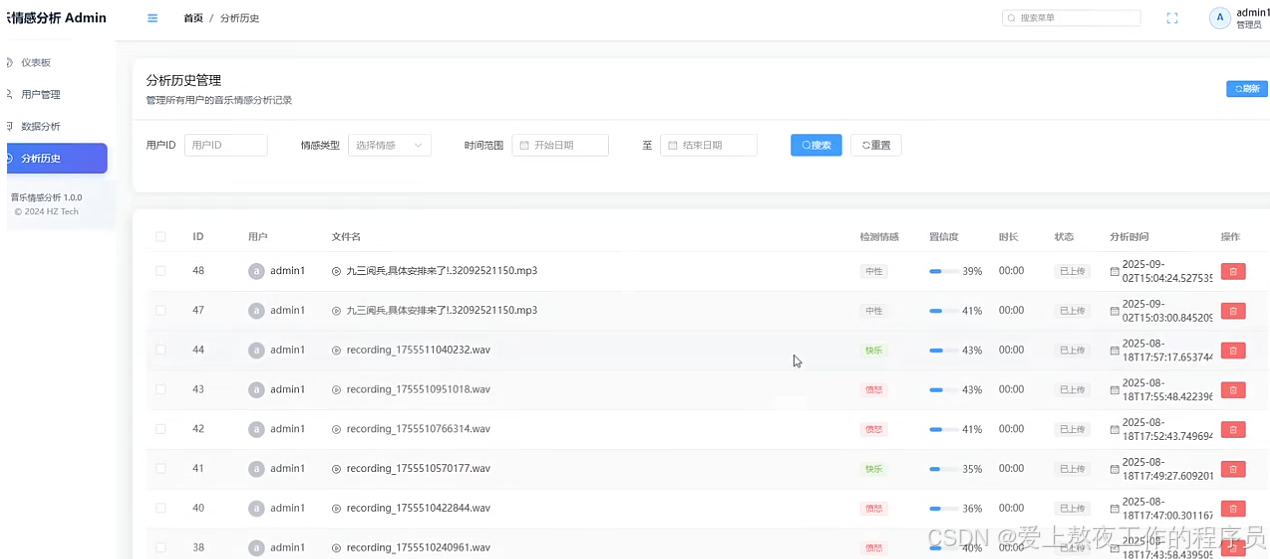Click play icon for recording_1755510422844.wav
Image resolution: width=1270 pixels, height=559 pixels.
pos(336,508)
